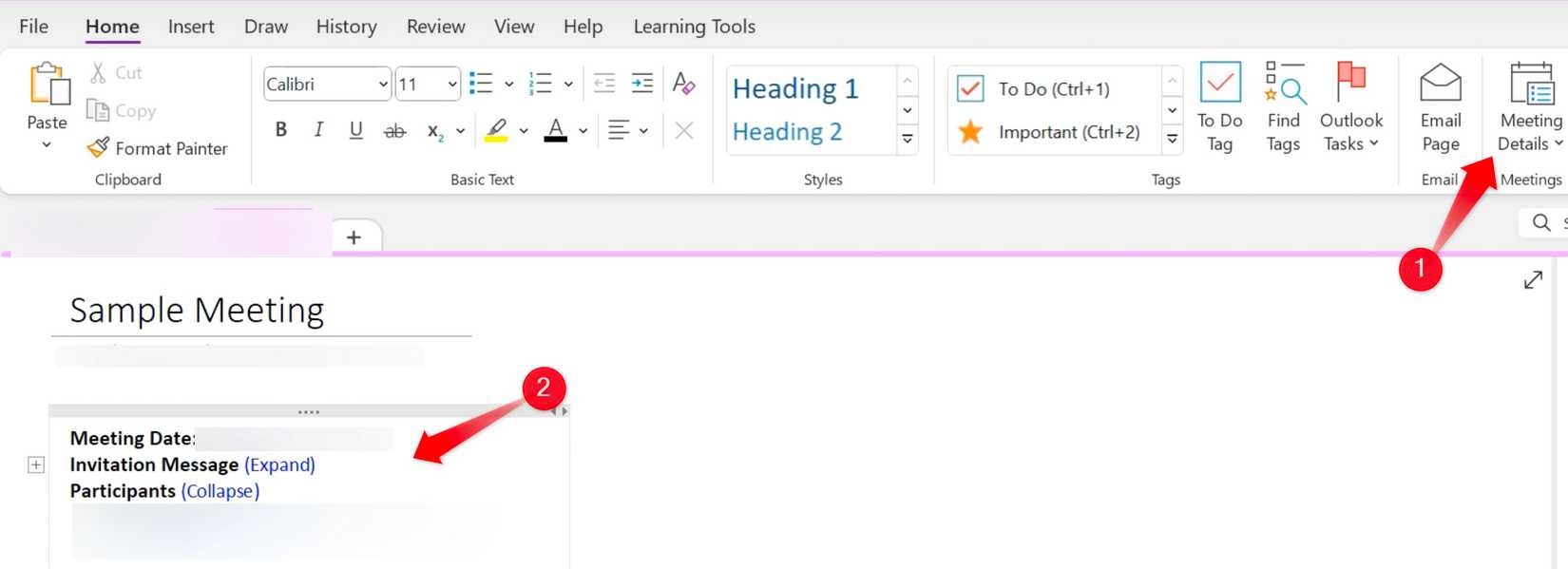Expand the full tags gallery

point(1173,140)
